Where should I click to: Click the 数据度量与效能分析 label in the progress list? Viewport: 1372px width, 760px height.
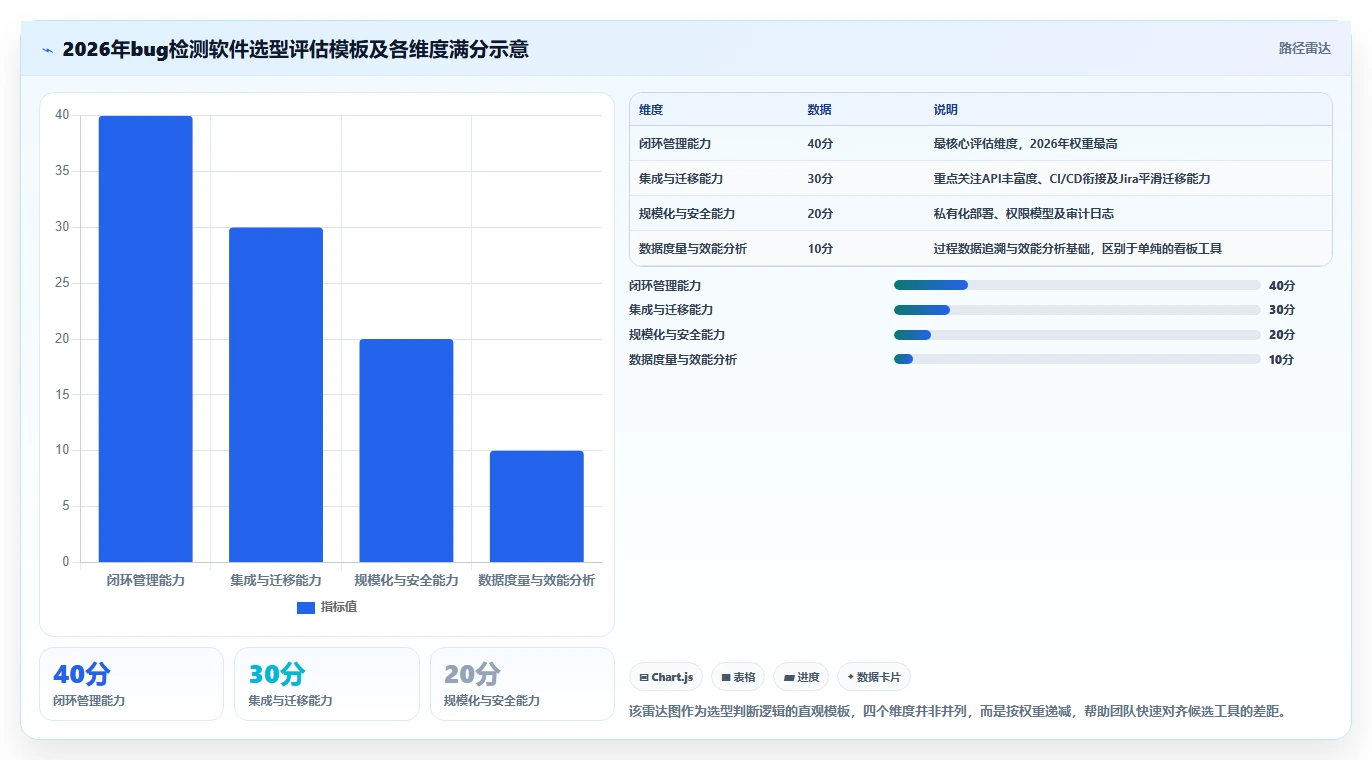pyautogui.click(x=683, y=360)
